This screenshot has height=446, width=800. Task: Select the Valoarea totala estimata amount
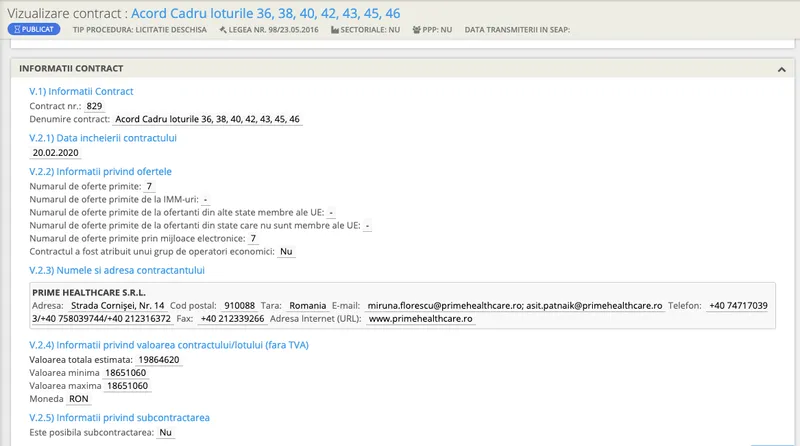[159, 359]
